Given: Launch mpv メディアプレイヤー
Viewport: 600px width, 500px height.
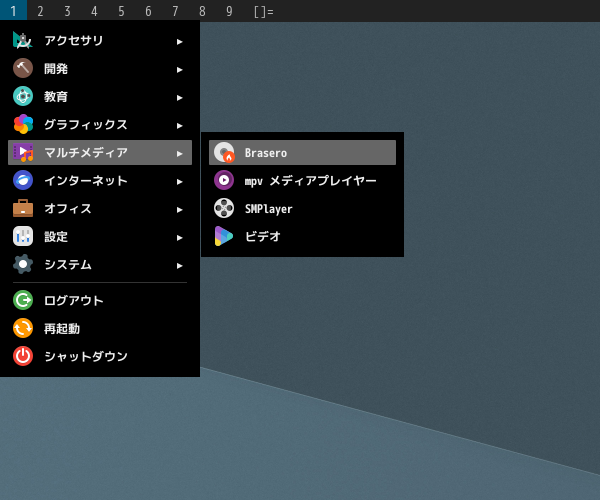Looking at the screenshot, I should pos(302,180).
